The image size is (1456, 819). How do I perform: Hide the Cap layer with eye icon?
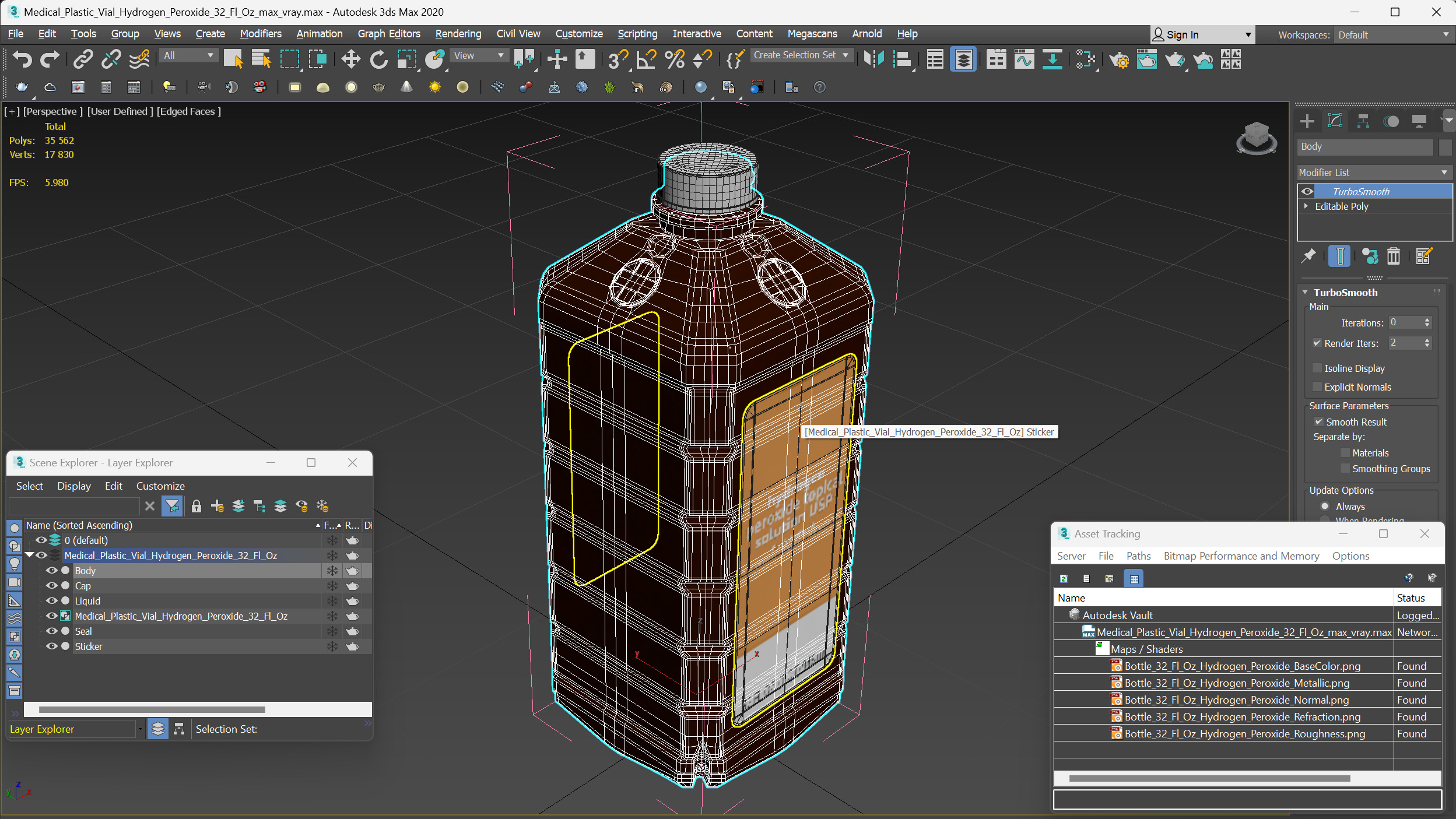tap(52, 586)
